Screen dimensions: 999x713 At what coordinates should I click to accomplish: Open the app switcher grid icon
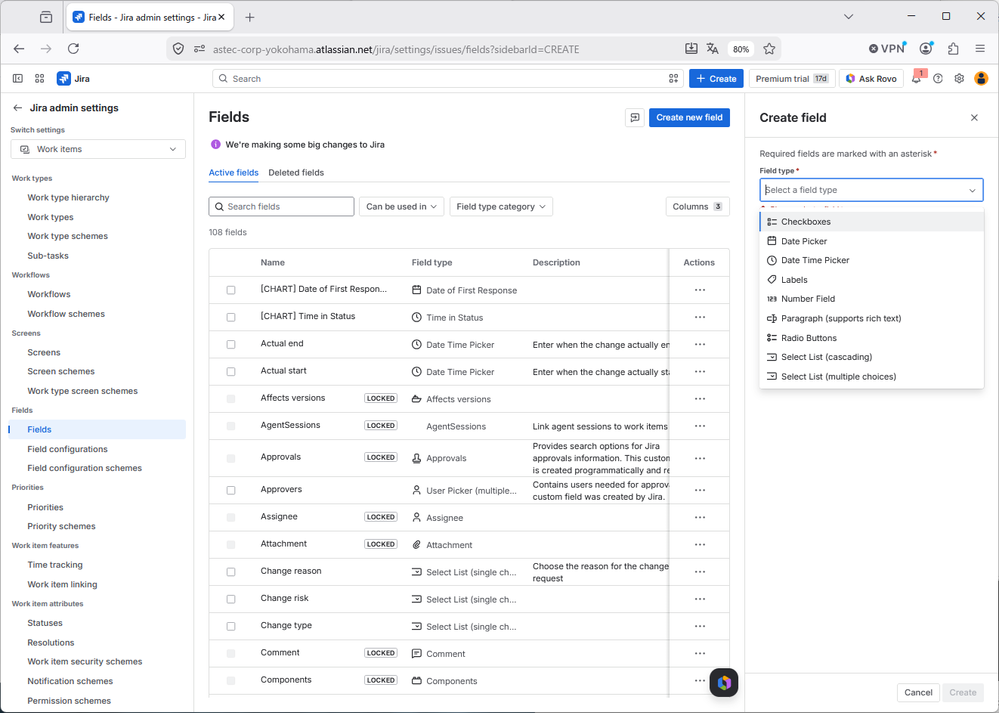point(40,79)
